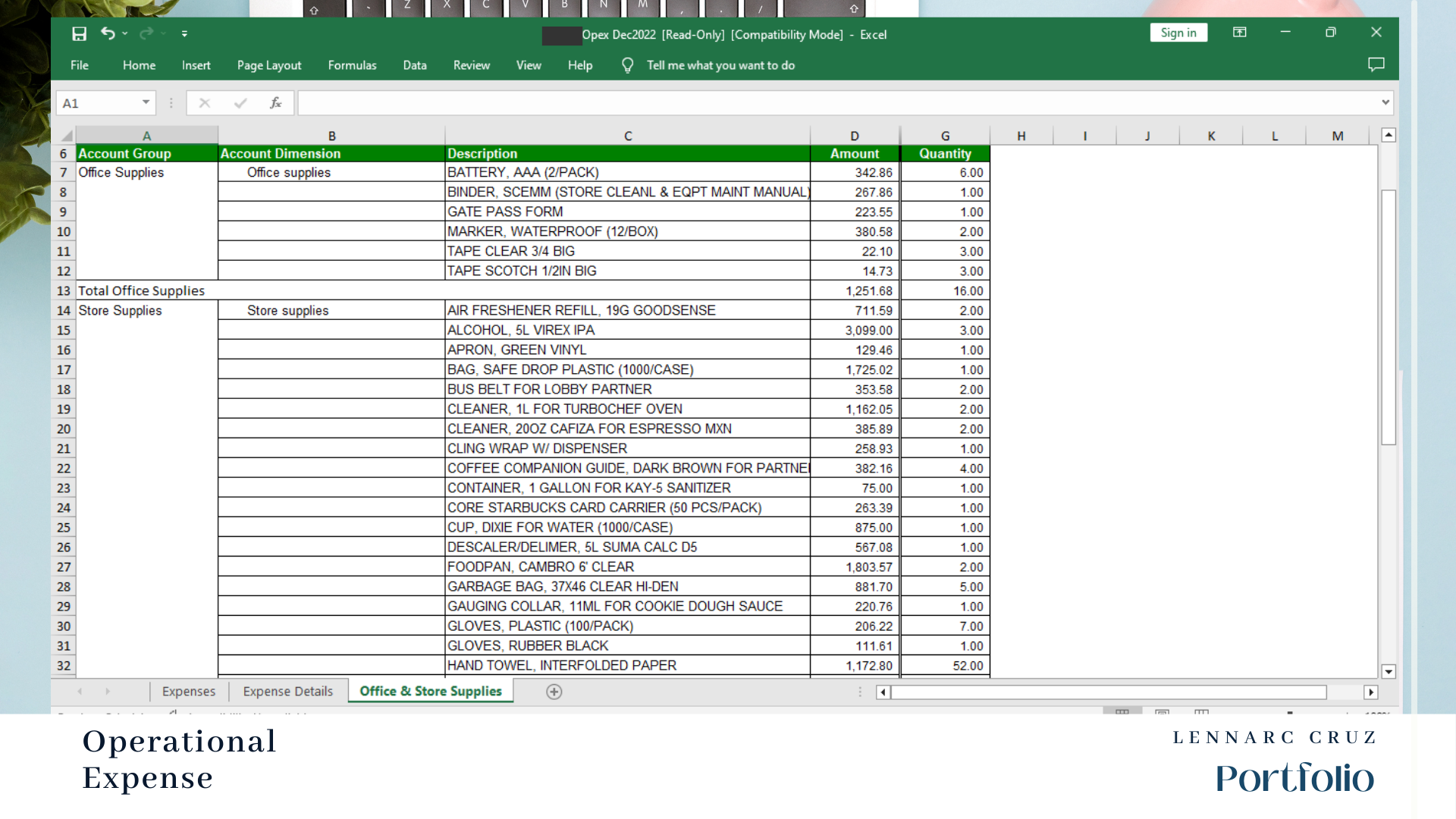
Task: Select row 13 header
Action: coord(64,291)
